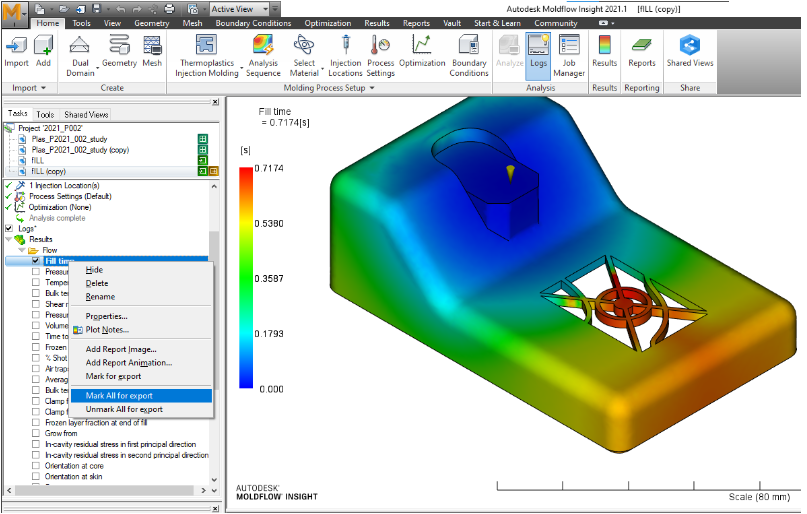The height and width of the screenshot is (514, 807).
Task: Select the Plas_P2021_002_study (copy) study
Action: pos(80,150)
